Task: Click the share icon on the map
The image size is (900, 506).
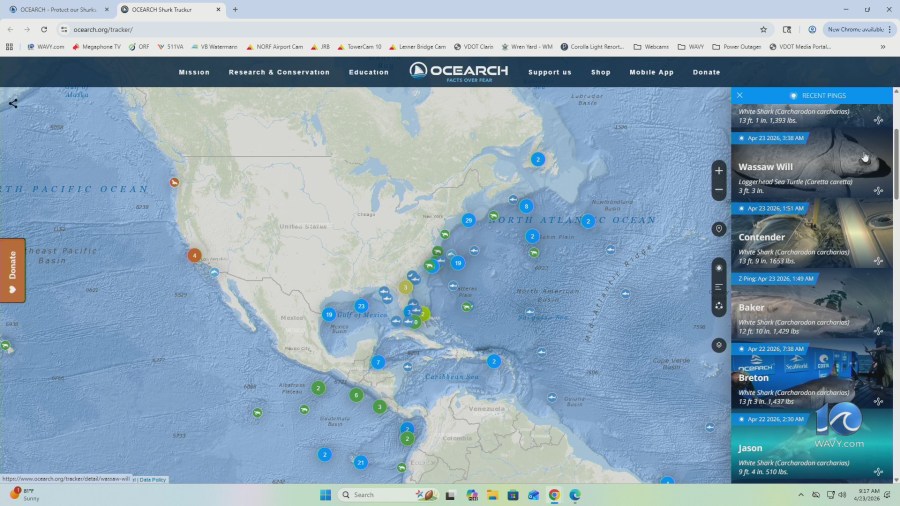Action: (x=13, y=103)
